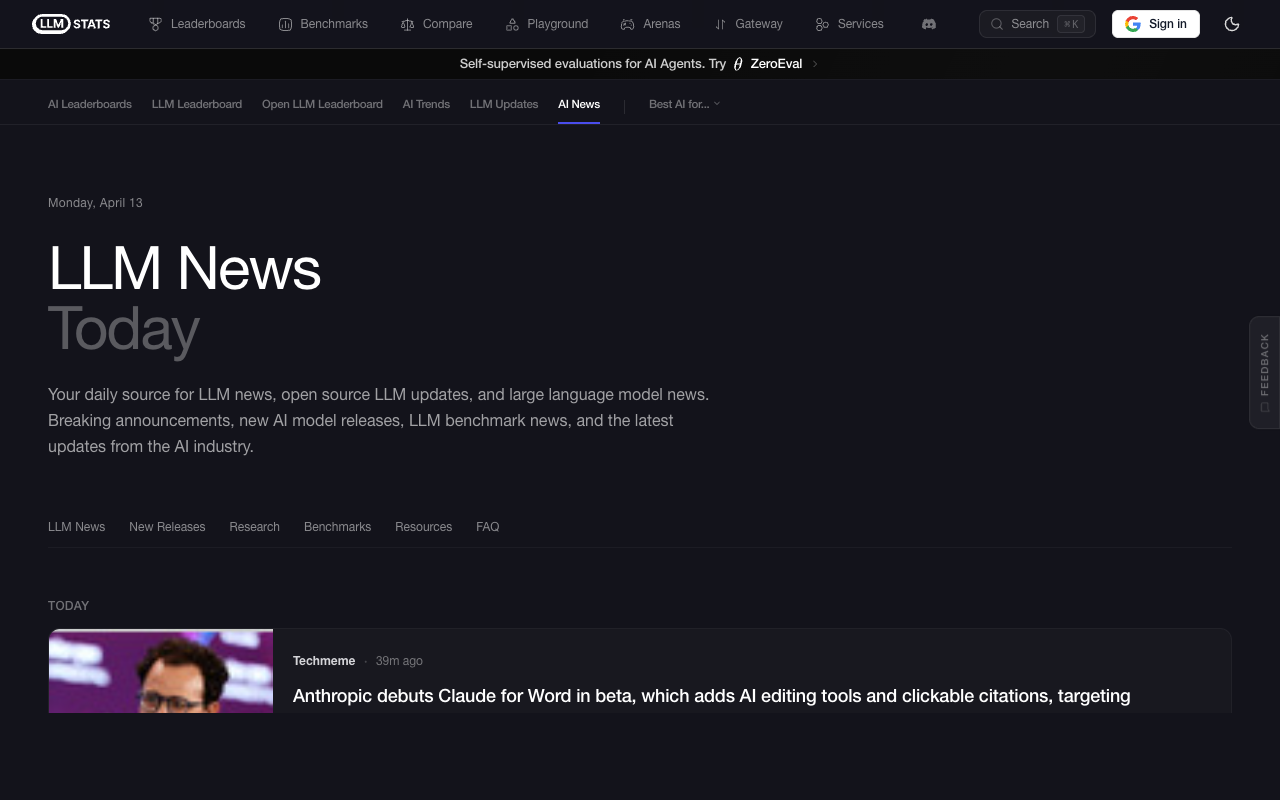Image resolution: width=1280 pixels, height=800 pixels.
Task: Click the Playground shapes icon
Action: pos(512,24)
